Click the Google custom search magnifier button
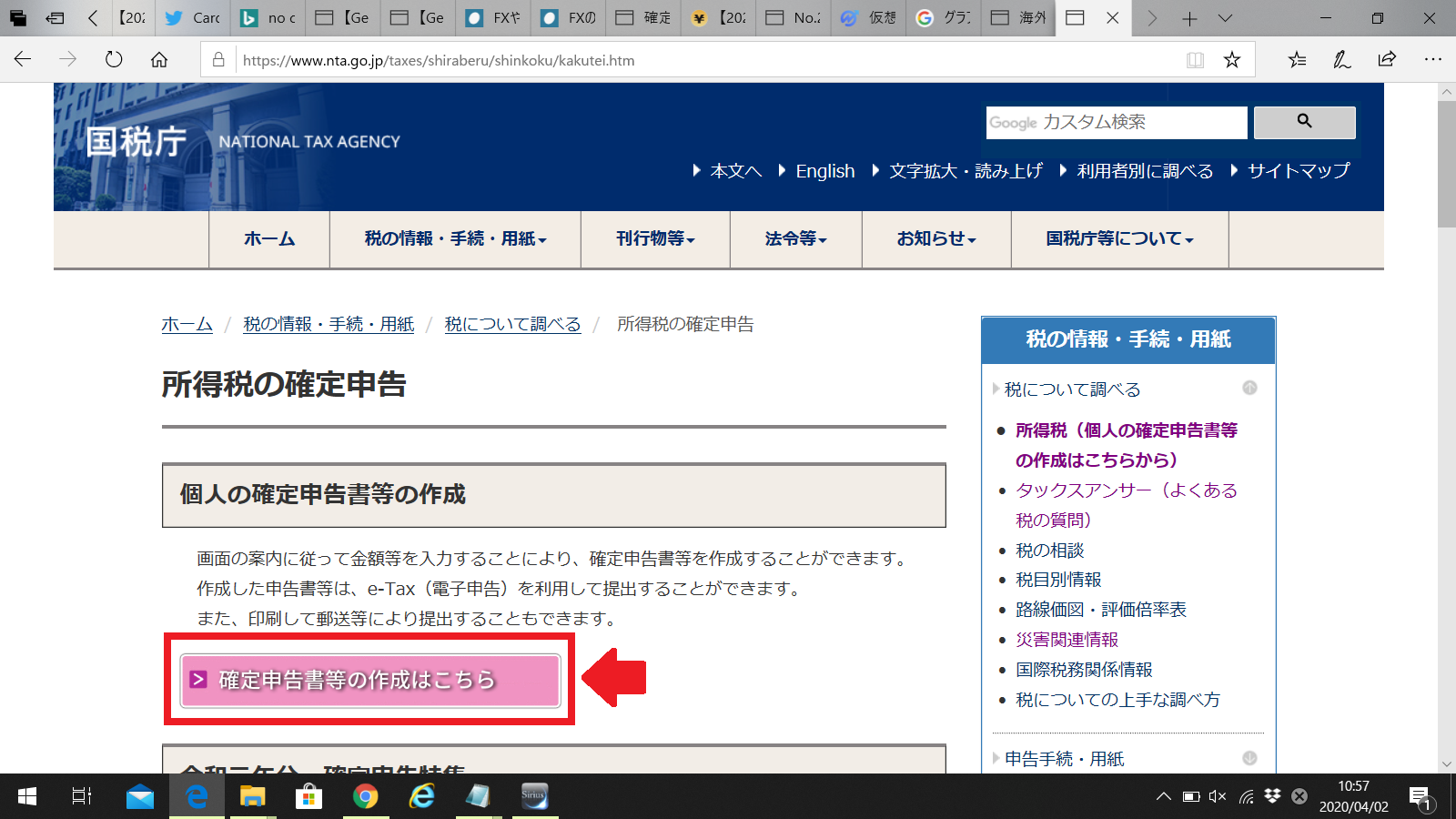The width and height of the screenshot is (1456, 819). tap(1305, 123)
